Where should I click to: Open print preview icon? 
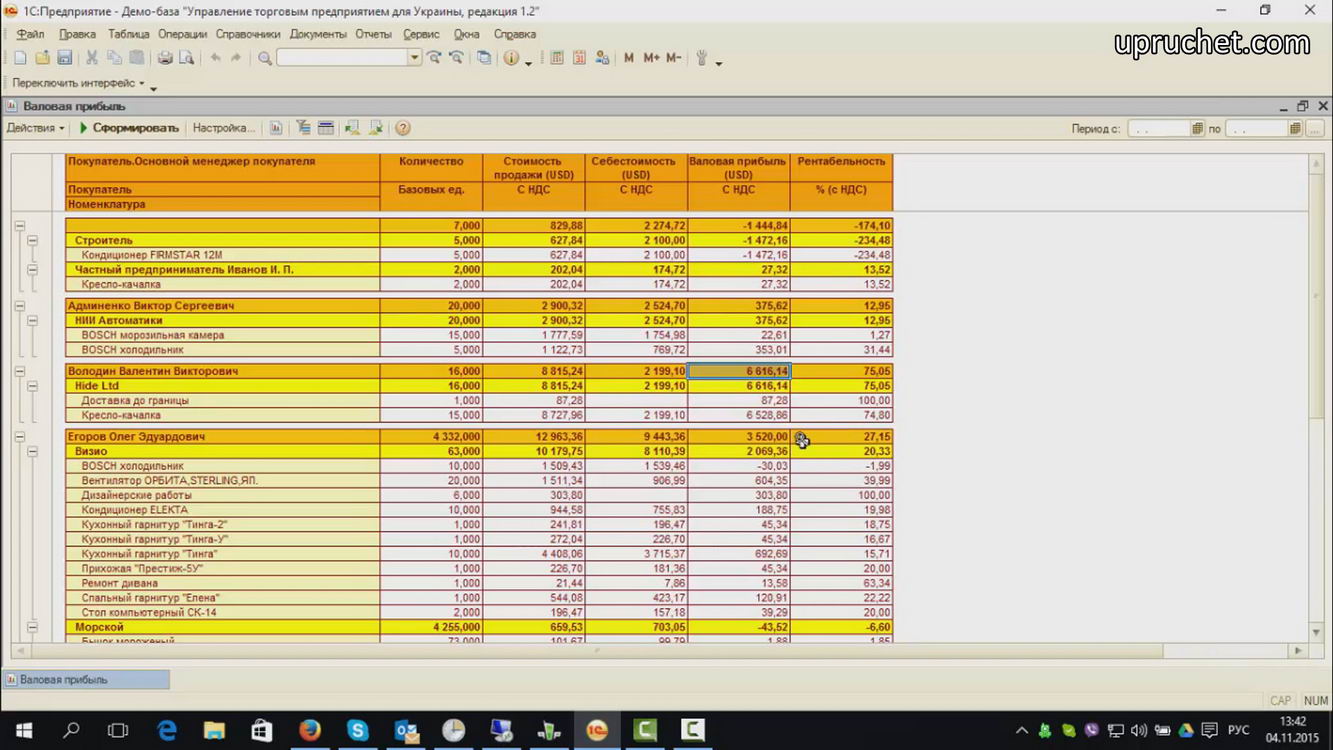(x=186, y=58)
